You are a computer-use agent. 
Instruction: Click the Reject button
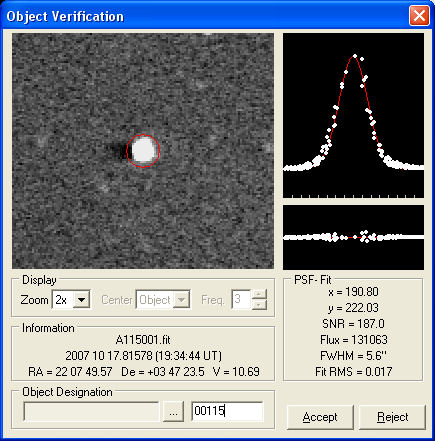click(x=392, y=417)
